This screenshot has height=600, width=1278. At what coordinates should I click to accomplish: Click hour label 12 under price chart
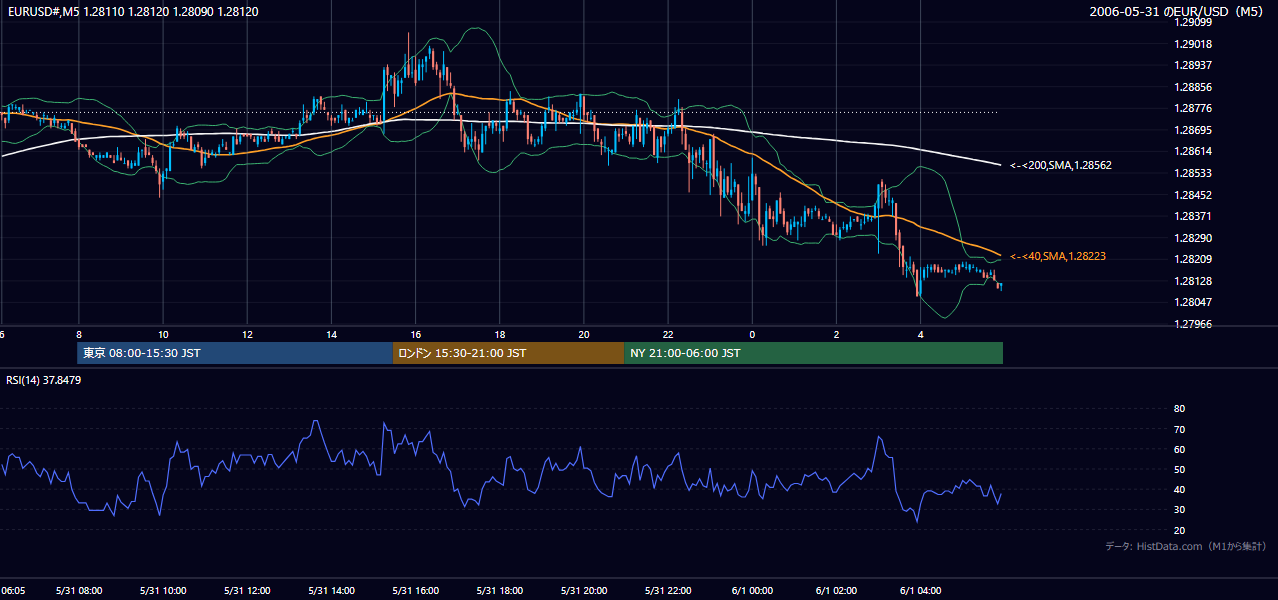click(x=247, y=334)
